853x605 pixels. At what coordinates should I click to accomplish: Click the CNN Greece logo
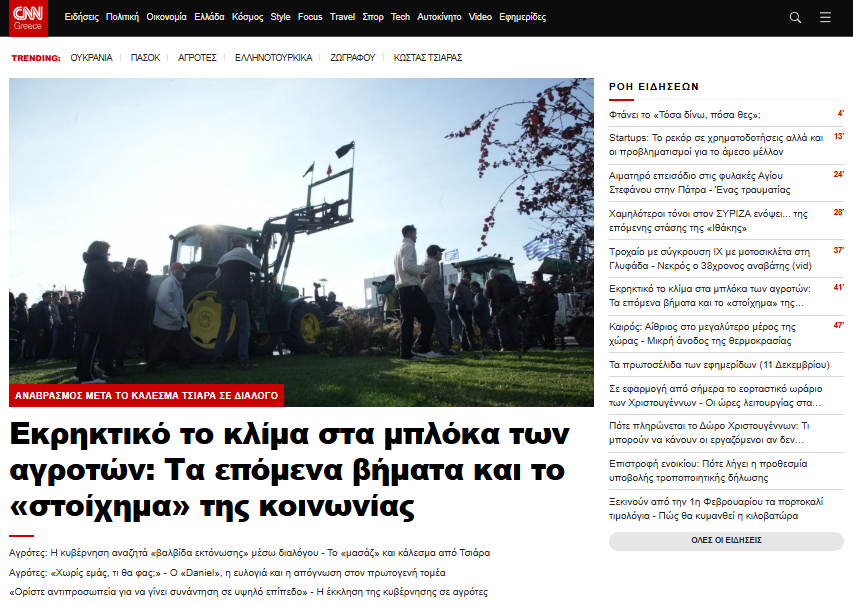[x=27, y=18]
